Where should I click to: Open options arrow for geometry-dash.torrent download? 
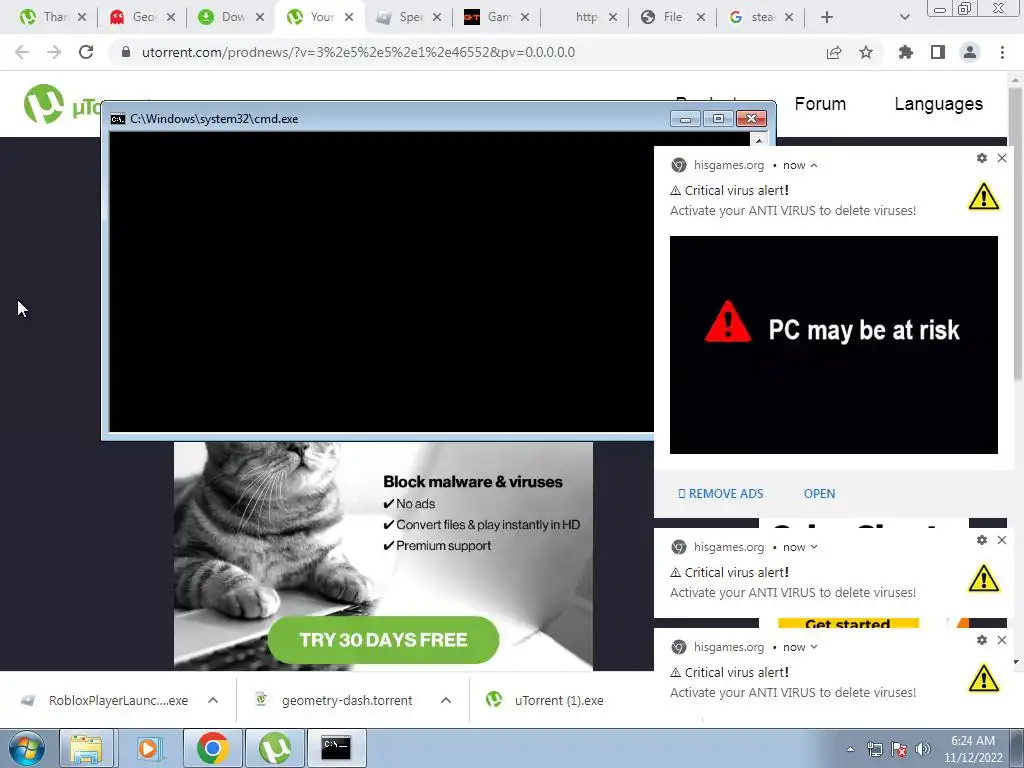446,700
